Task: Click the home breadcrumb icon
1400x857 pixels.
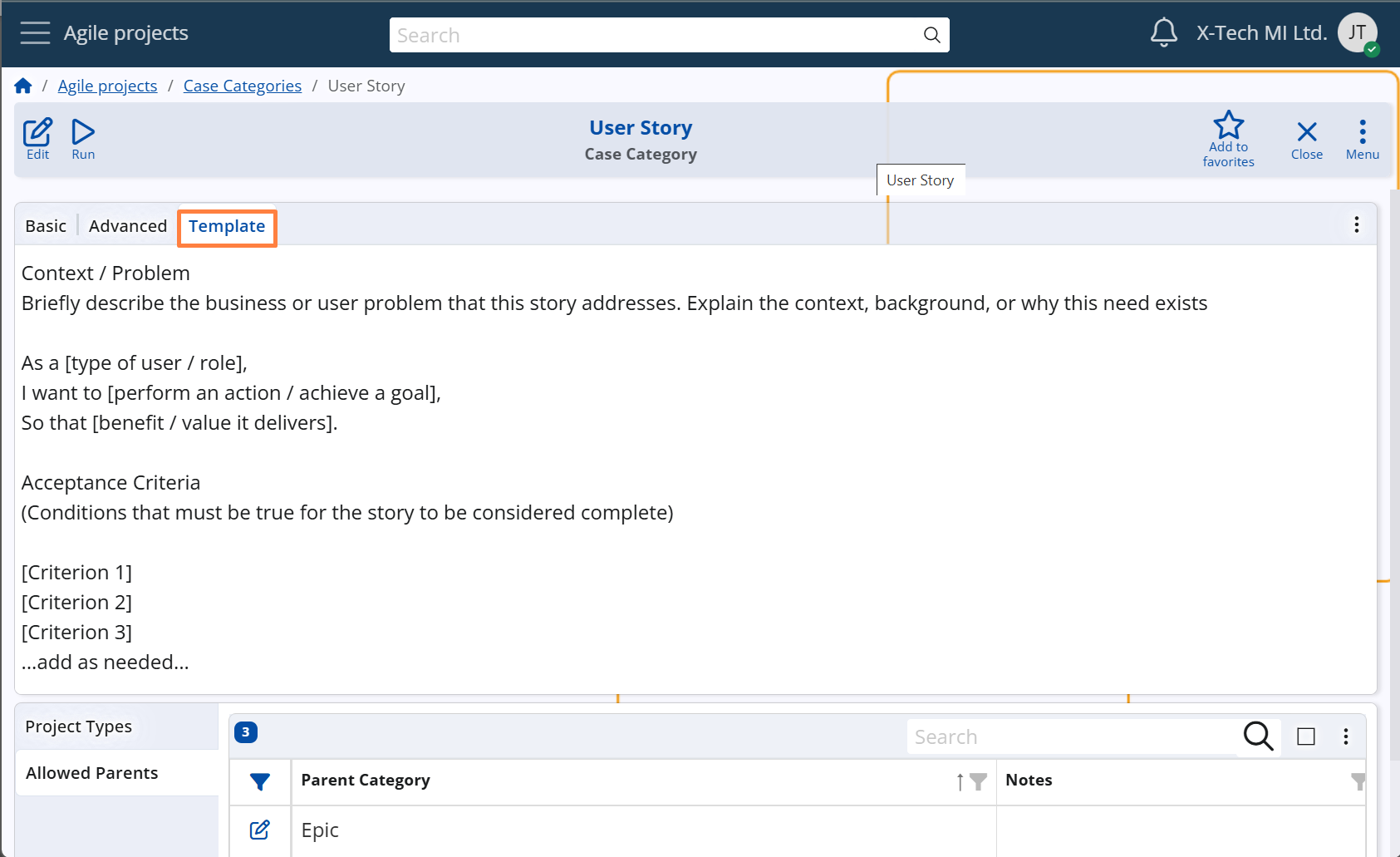Action: 23,86
